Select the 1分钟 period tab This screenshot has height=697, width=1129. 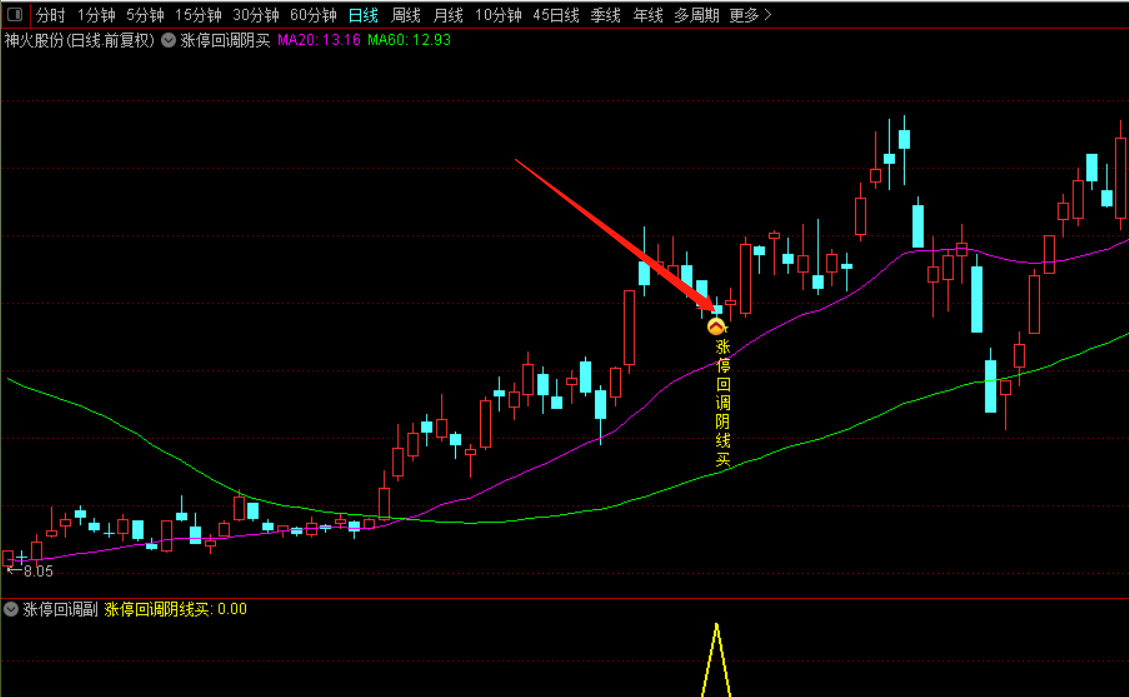click(96, 15)
